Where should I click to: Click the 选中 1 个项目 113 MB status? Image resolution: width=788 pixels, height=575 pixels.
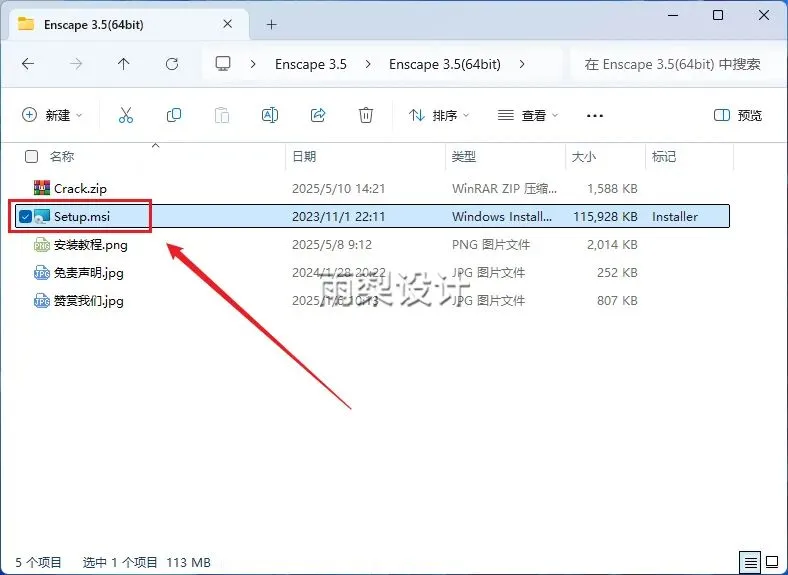click(147, 562)
